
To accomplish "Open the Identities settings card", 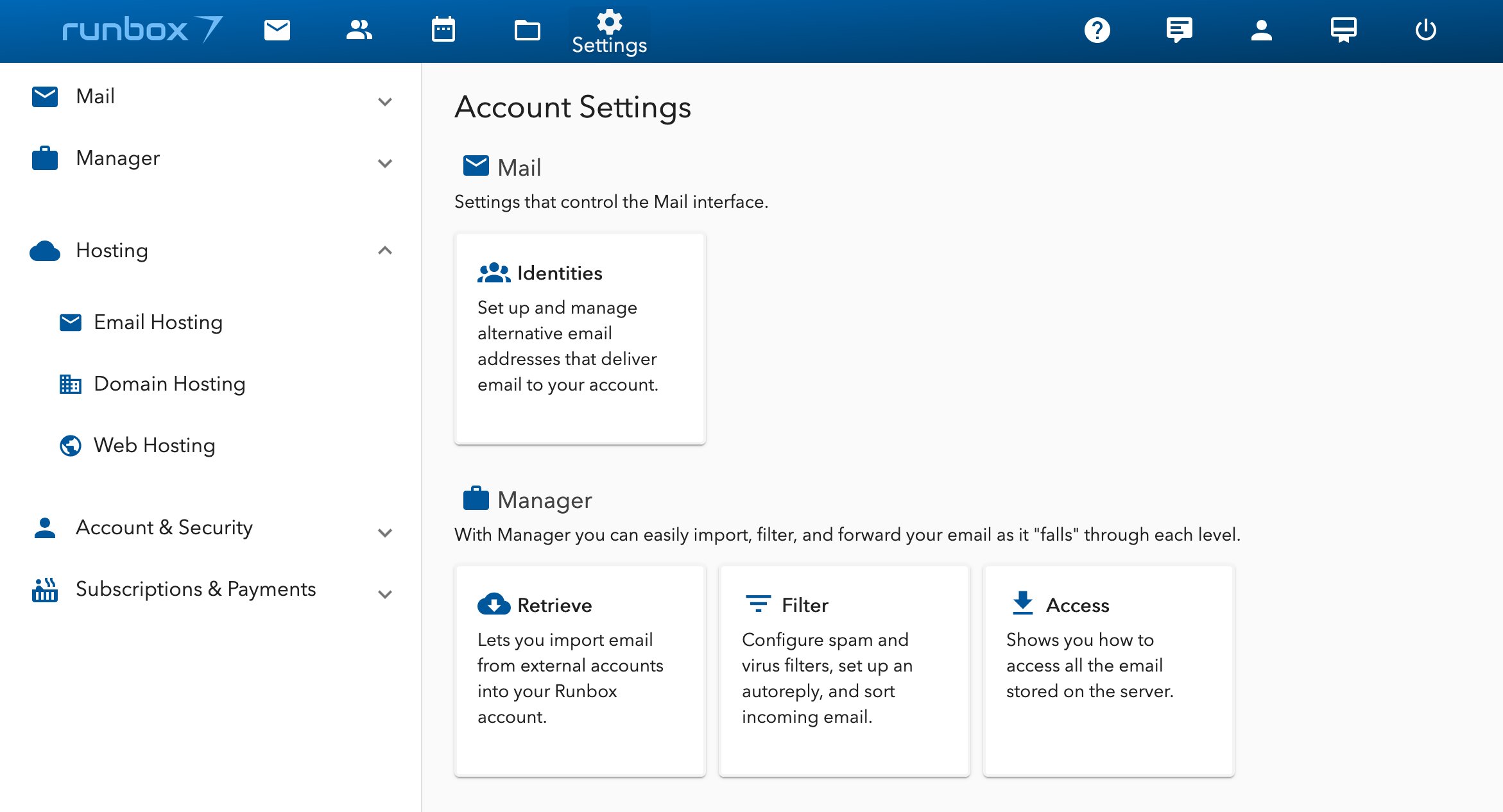I will (580, 338).
